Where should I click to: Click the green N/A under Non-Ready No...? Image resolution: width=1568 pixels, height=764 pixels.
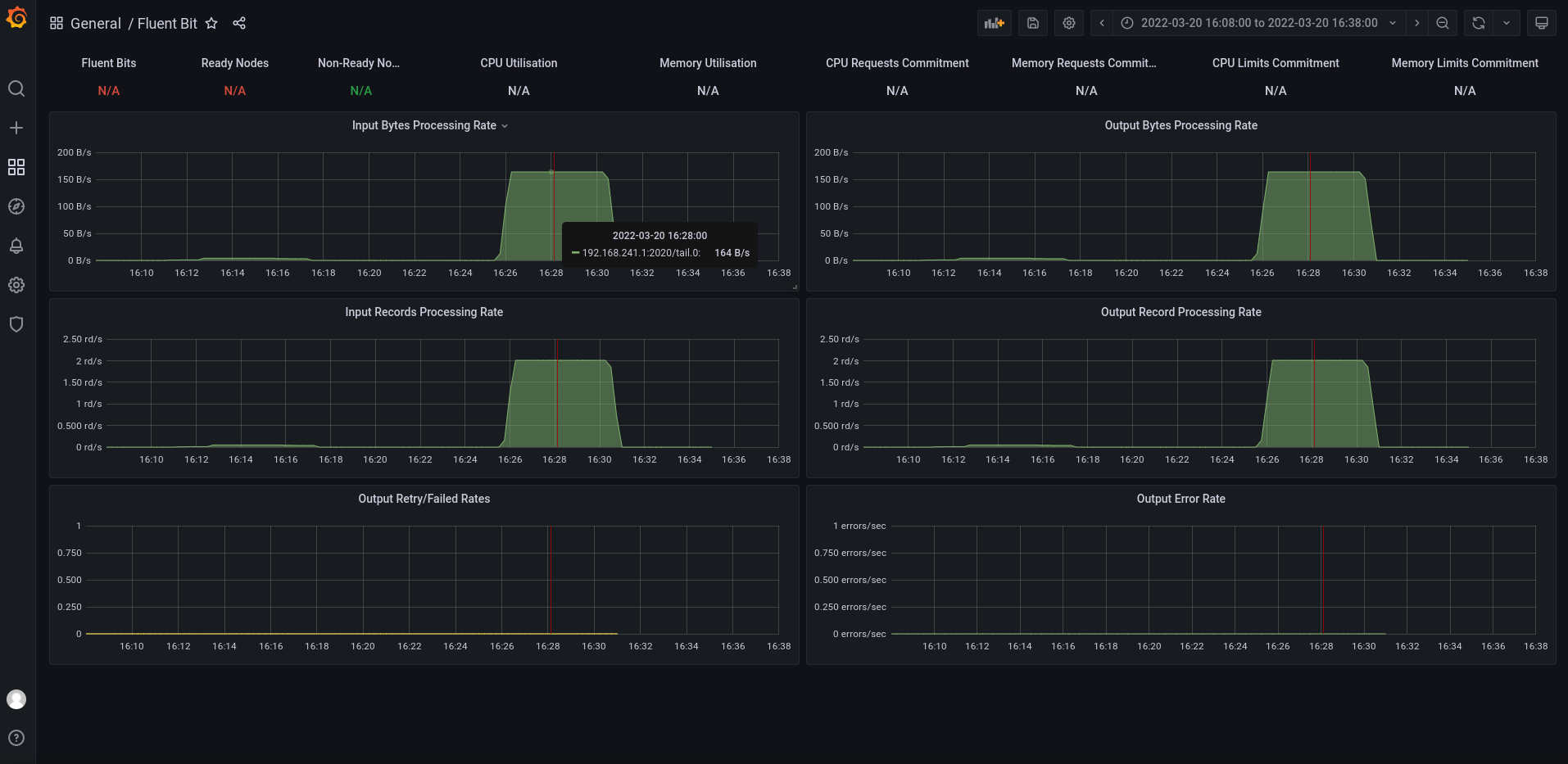coord(361,91)
